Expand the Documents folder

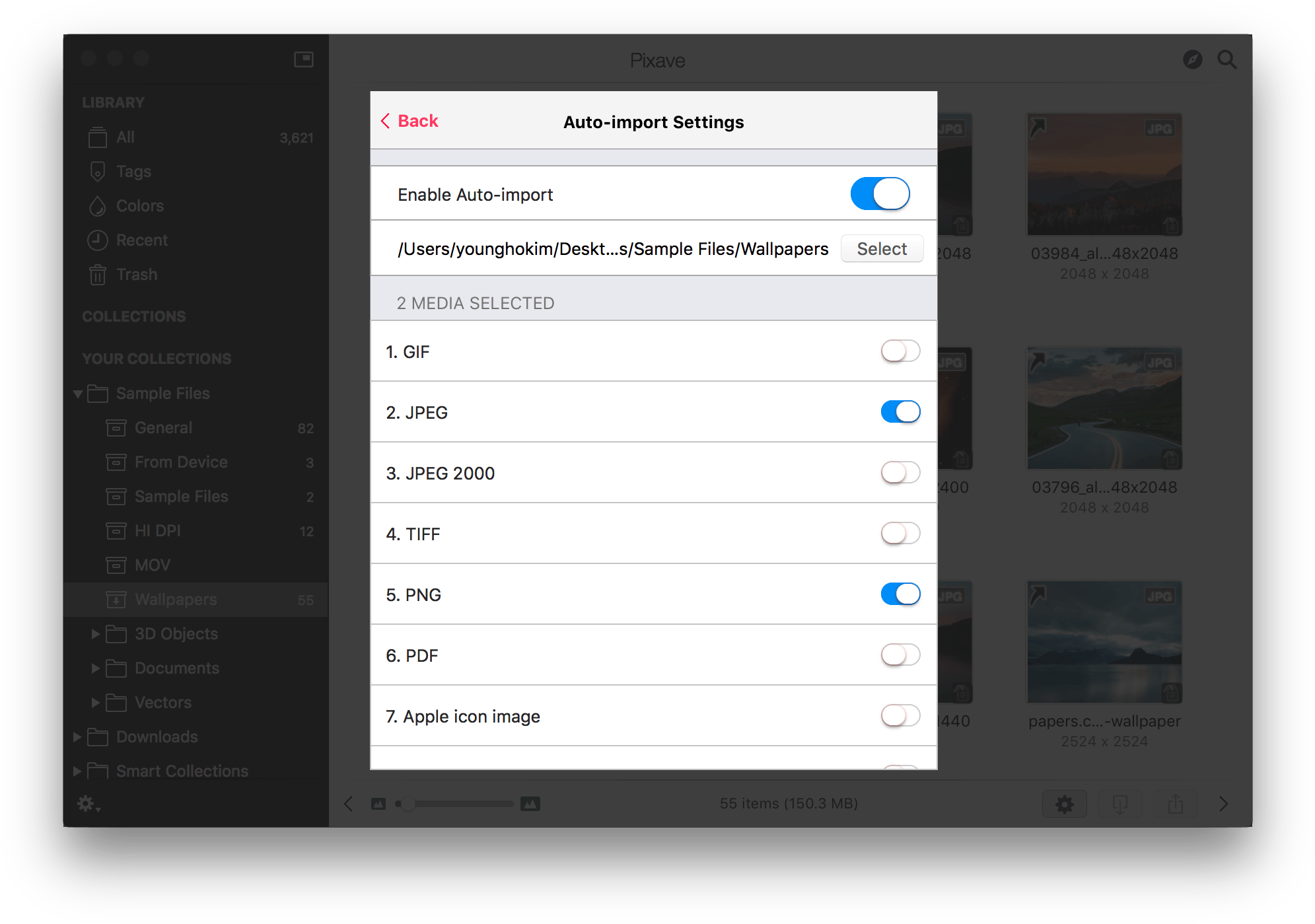(95, 668)
